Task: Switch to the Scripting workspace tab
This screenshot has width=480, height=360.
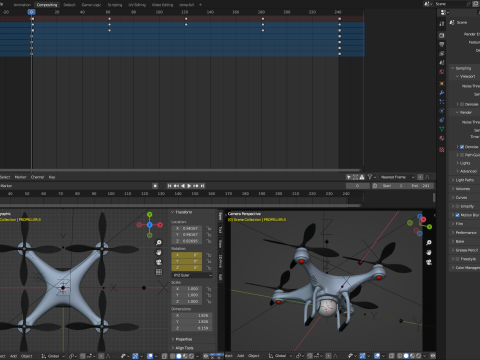Action: click(x=115, y=5)
